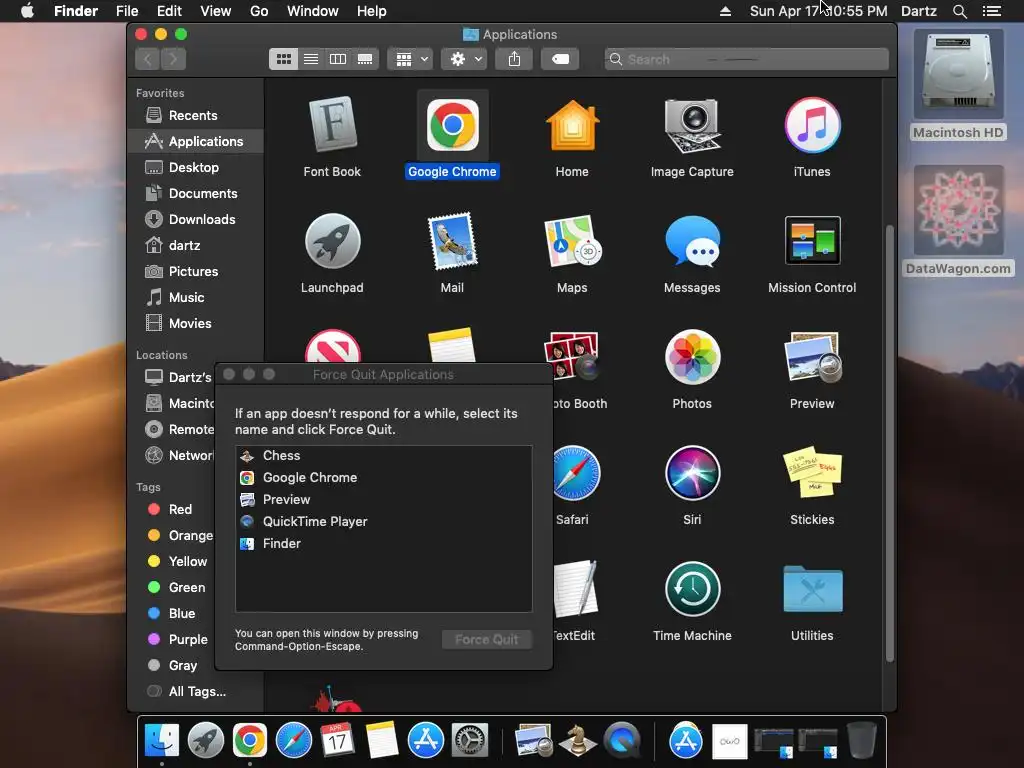Open Recents in the Finder sidebar

click(196, 116)
